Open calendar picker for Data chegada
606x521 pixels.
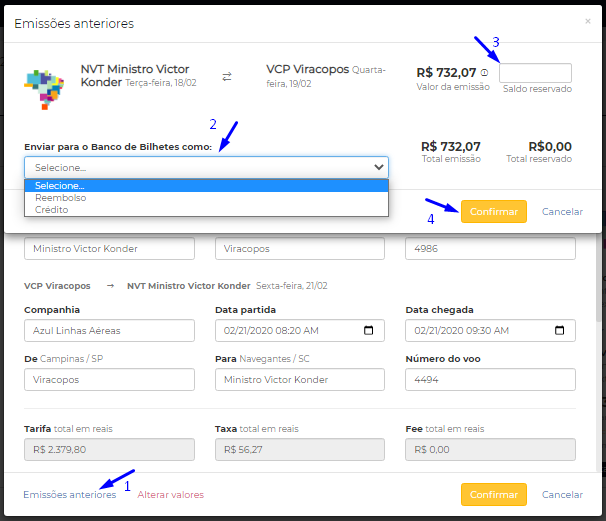[x=559, y=331]
